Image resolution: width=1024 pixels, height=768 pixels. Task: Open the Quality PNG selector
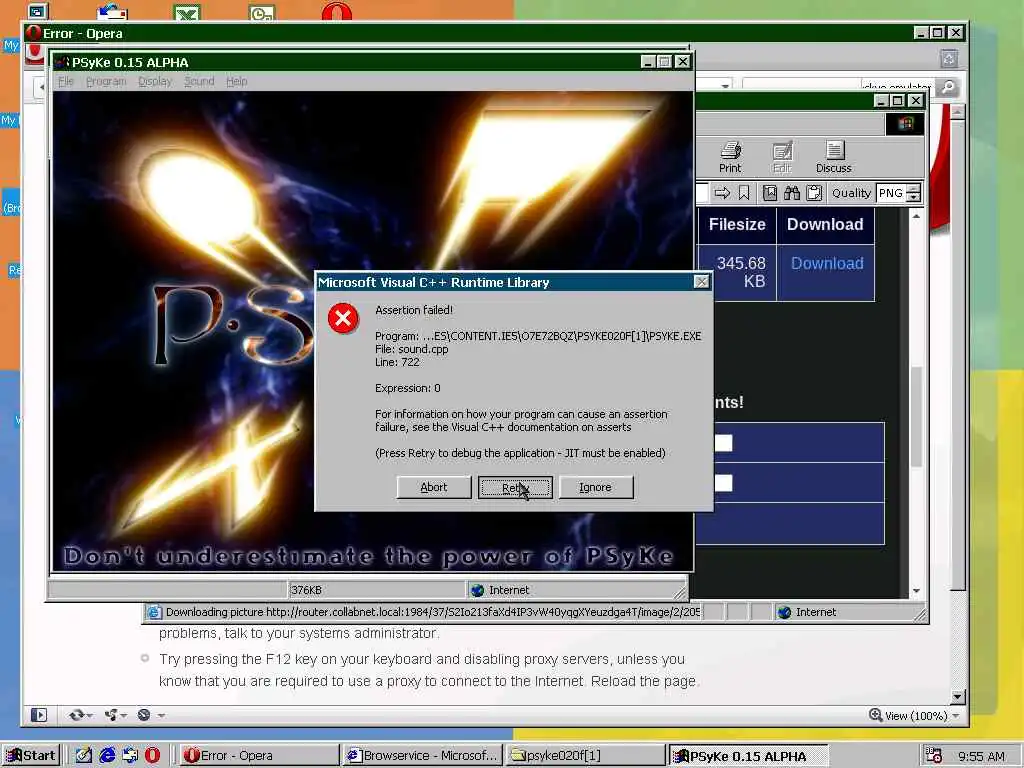[891, 193]
